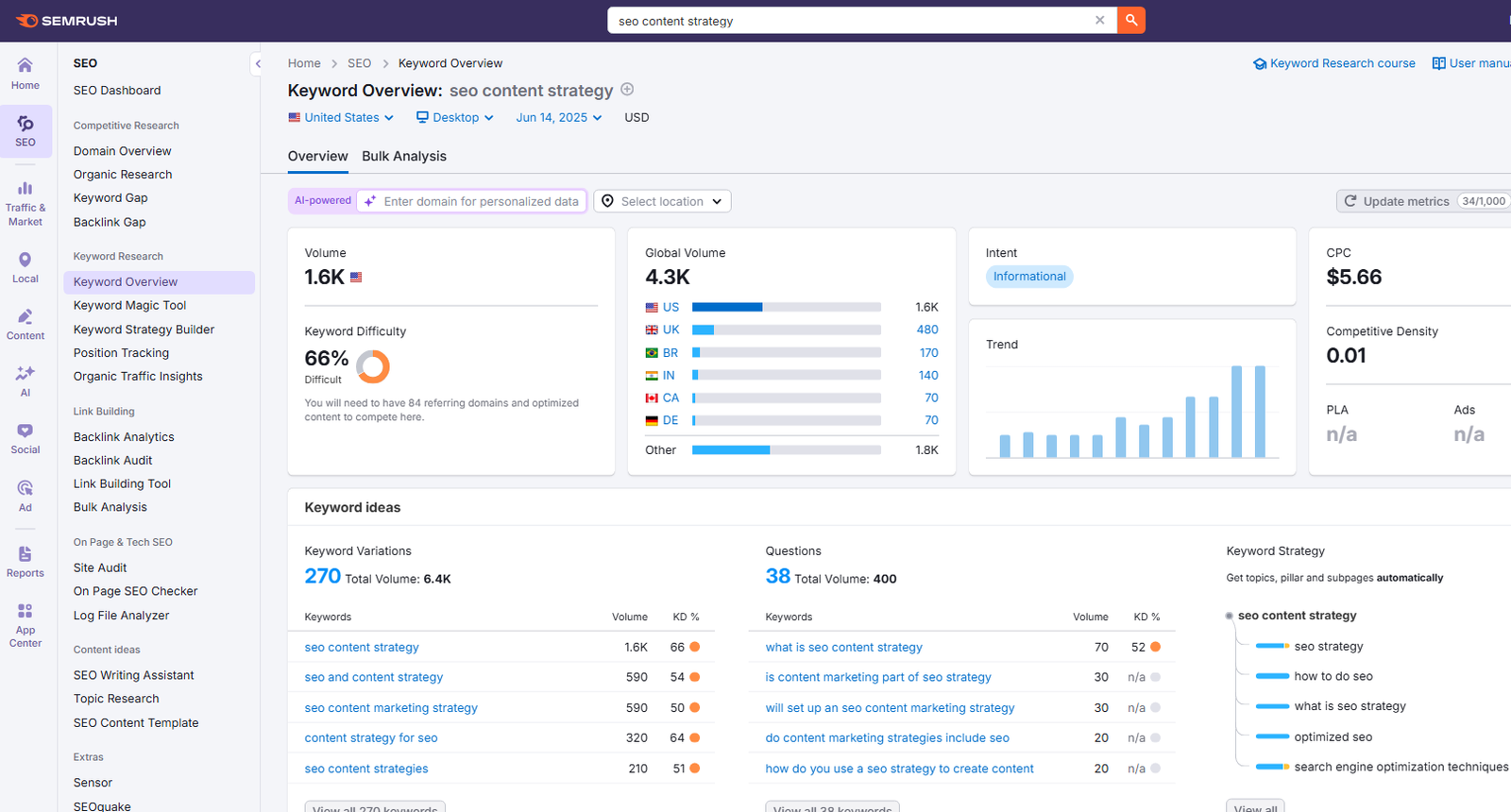This screenshot has height=812, width=1511.
Task: Open 'seo content strategies' keyword
Action: tap(366, 770)
